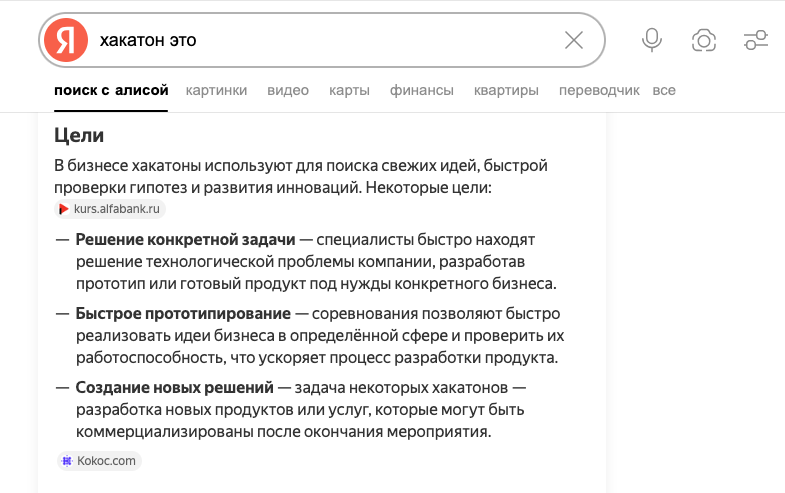This screenshot has width=785, height=493.
Task: Go to the "карты" tab
Action: pyautogui.click(x=349, y=90)
